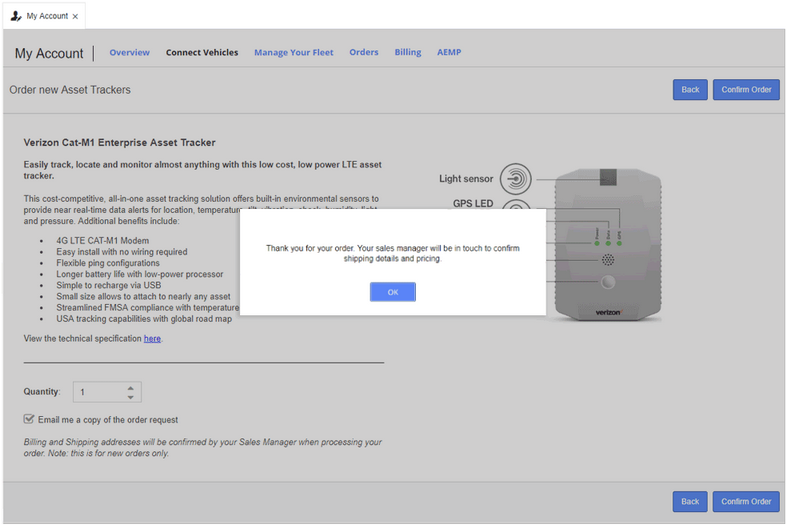
Task: Click the 'My Account' page heading
Action: coord(49,53)
